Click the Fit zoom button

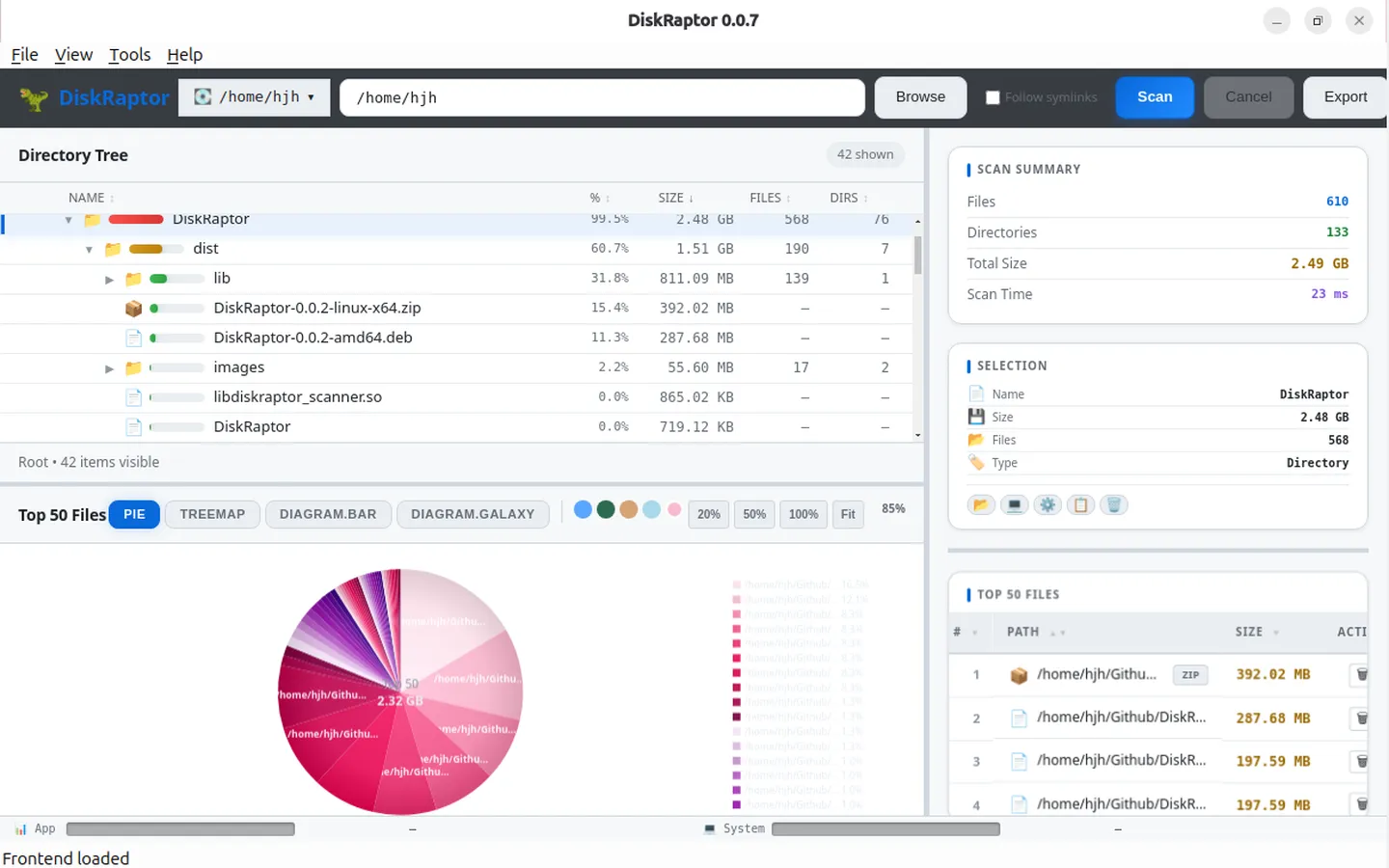click(848, 515)
